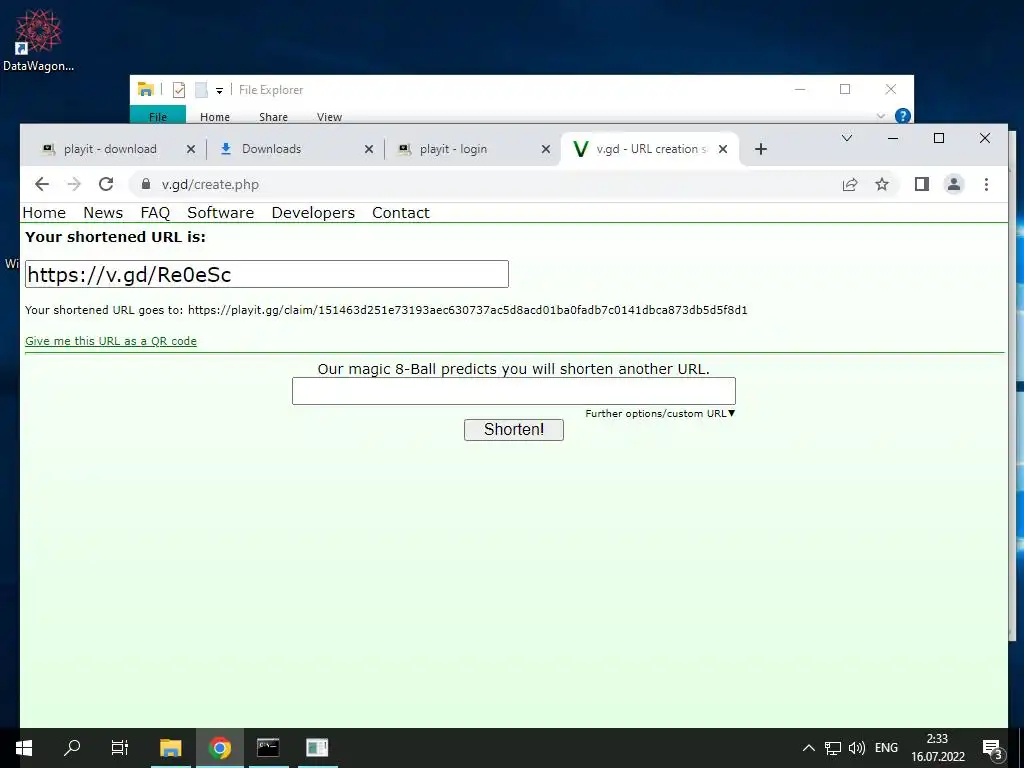1024x768 pixels.
Task: Open the Home link on v.gd
Action: click(x=44, y=213)
